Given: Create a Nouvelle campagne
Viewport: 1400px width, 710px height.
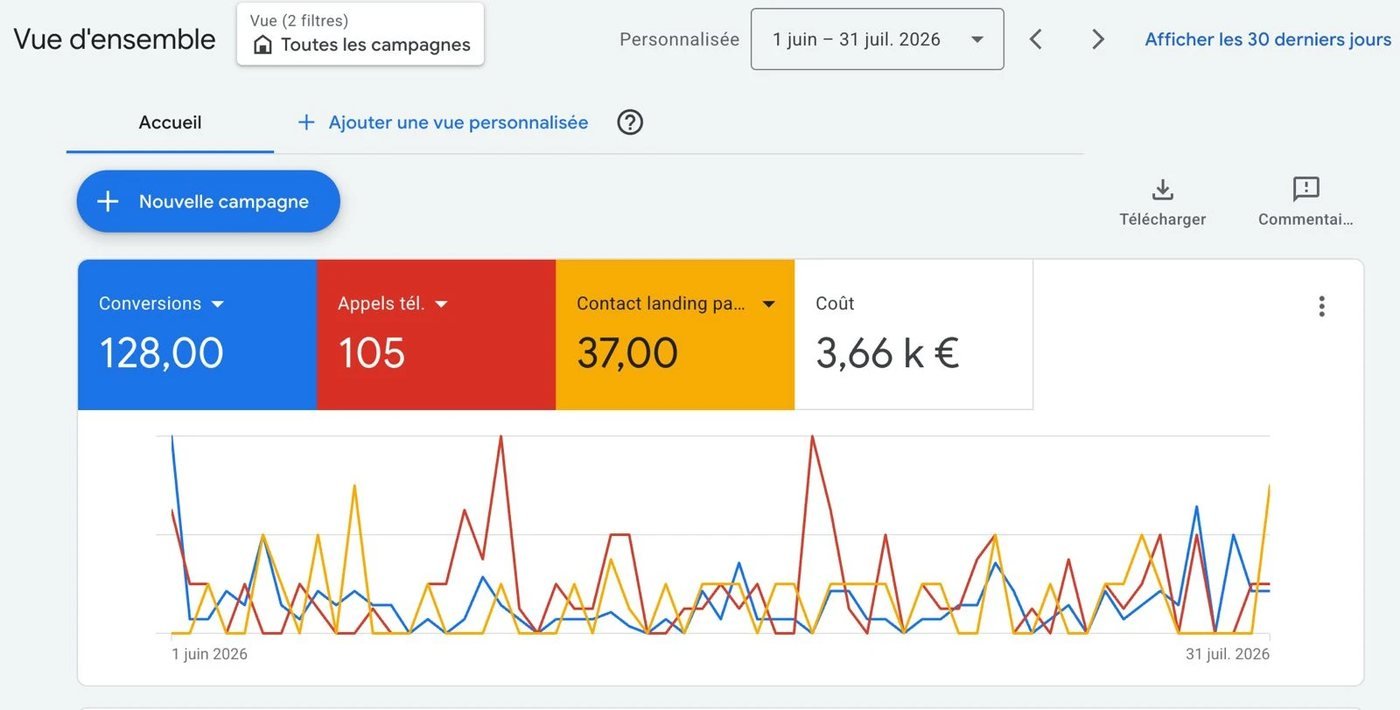Looking at the screenshot, I should [x=208, y=201].
